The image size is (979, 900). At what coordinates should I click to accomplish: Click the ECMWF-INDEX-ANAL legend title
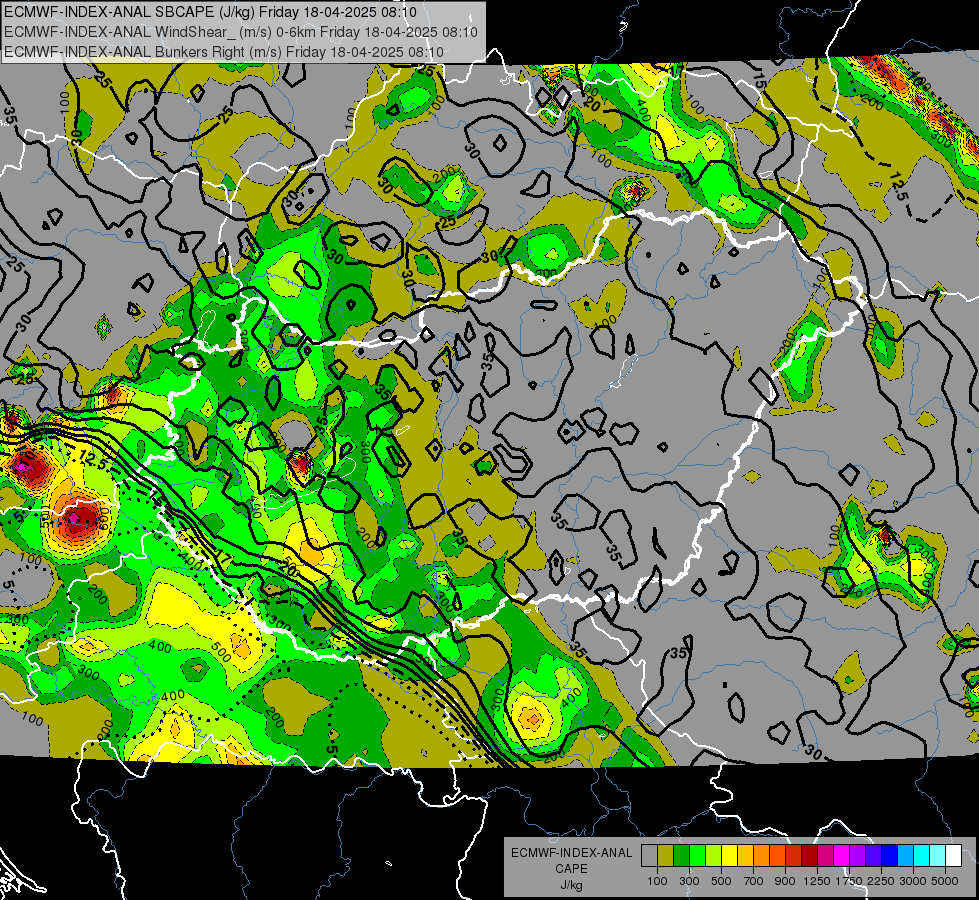tap(572, 853)
